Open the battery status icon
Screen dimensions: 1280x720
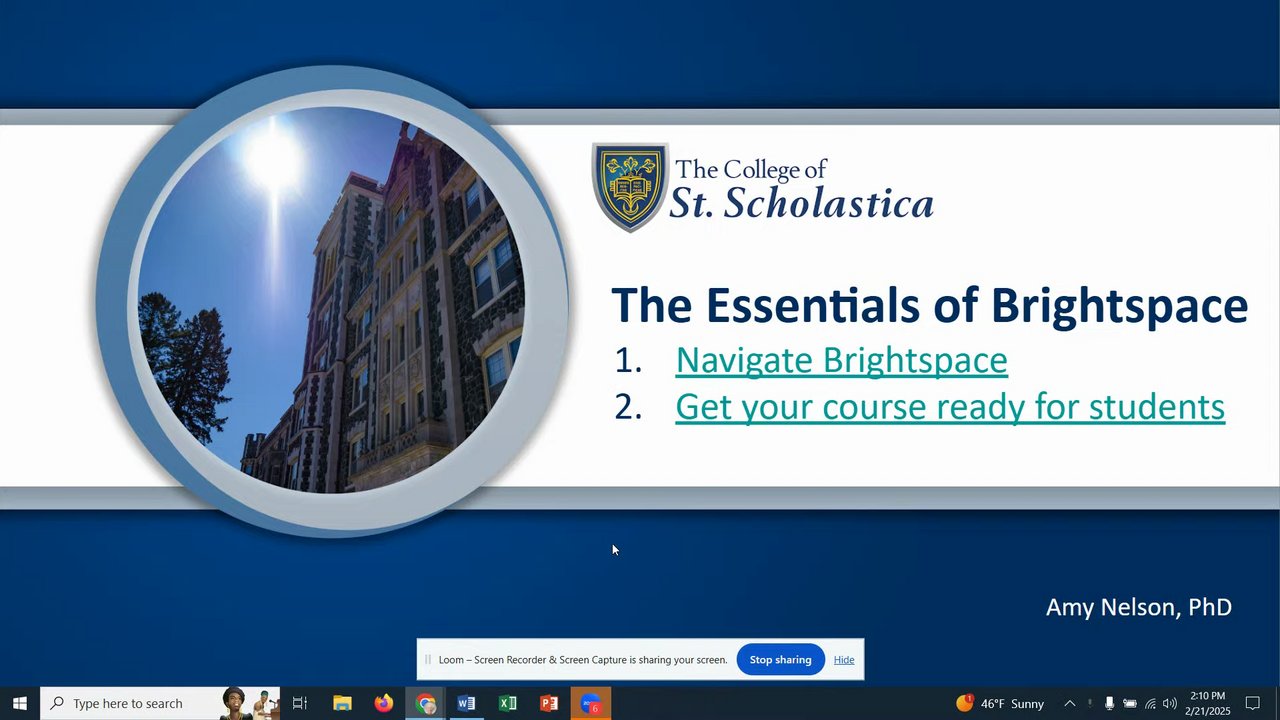(x=1130, y=703)
